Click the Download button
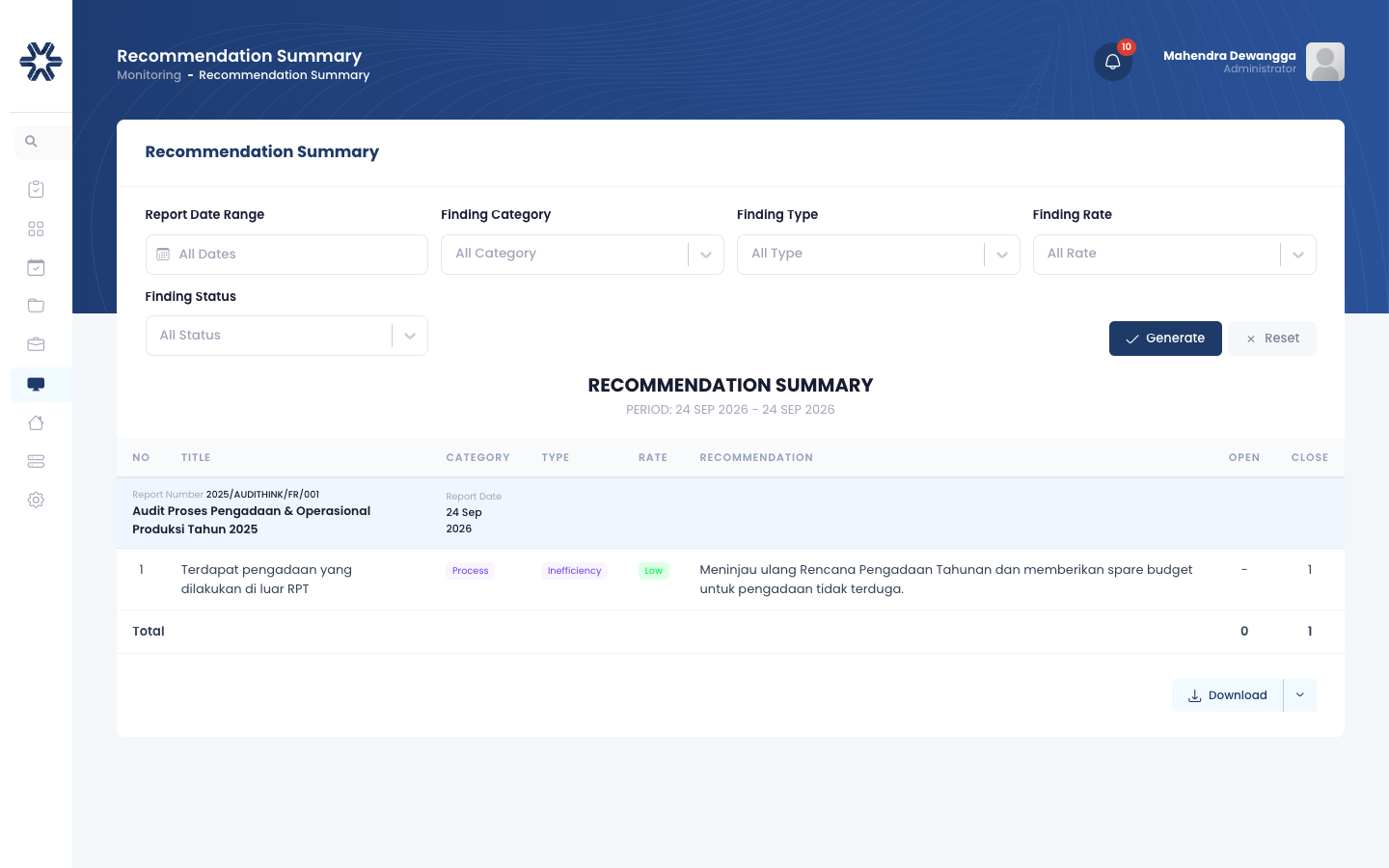Image resolution: width=1389 pixels, height=868 pixels. pyautogui.click(x=1227, y=695)
